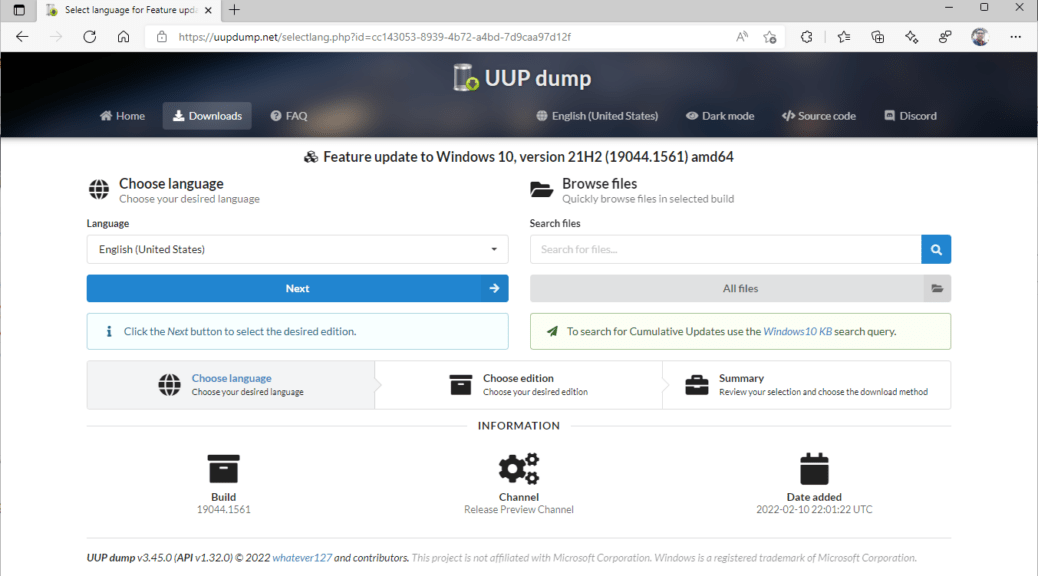Image resolution: width=1038 pixels, height=576 pixels.
Task: Open the browser extensions puzzle icon
Action: pyautogui.click(x=806, y=37)
